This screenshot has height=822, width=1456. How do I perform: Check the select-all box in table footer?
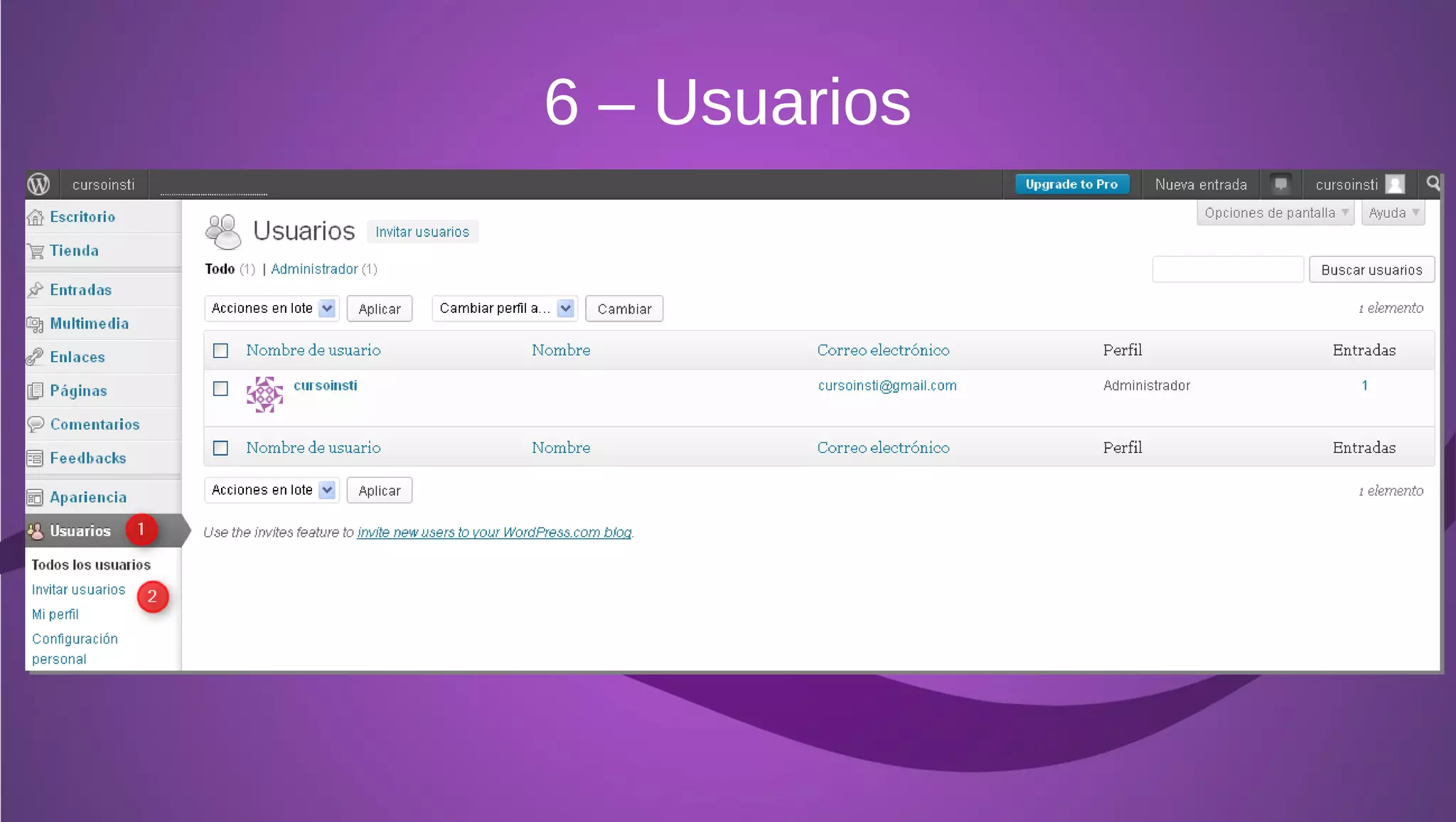220,448
